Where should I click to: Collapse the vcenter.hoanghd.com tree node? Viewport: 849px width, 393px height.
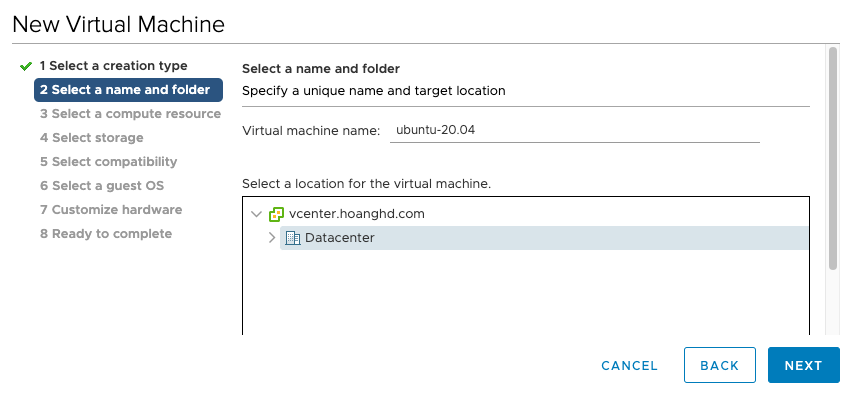point(257,214)
